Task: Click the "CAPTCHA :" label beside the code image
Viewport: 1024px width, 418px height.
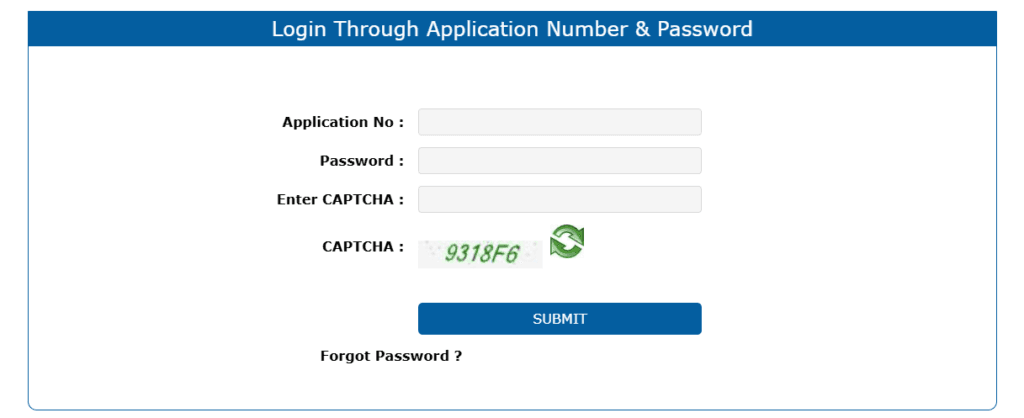Action: pyautogui.click(x=363, y=246)
